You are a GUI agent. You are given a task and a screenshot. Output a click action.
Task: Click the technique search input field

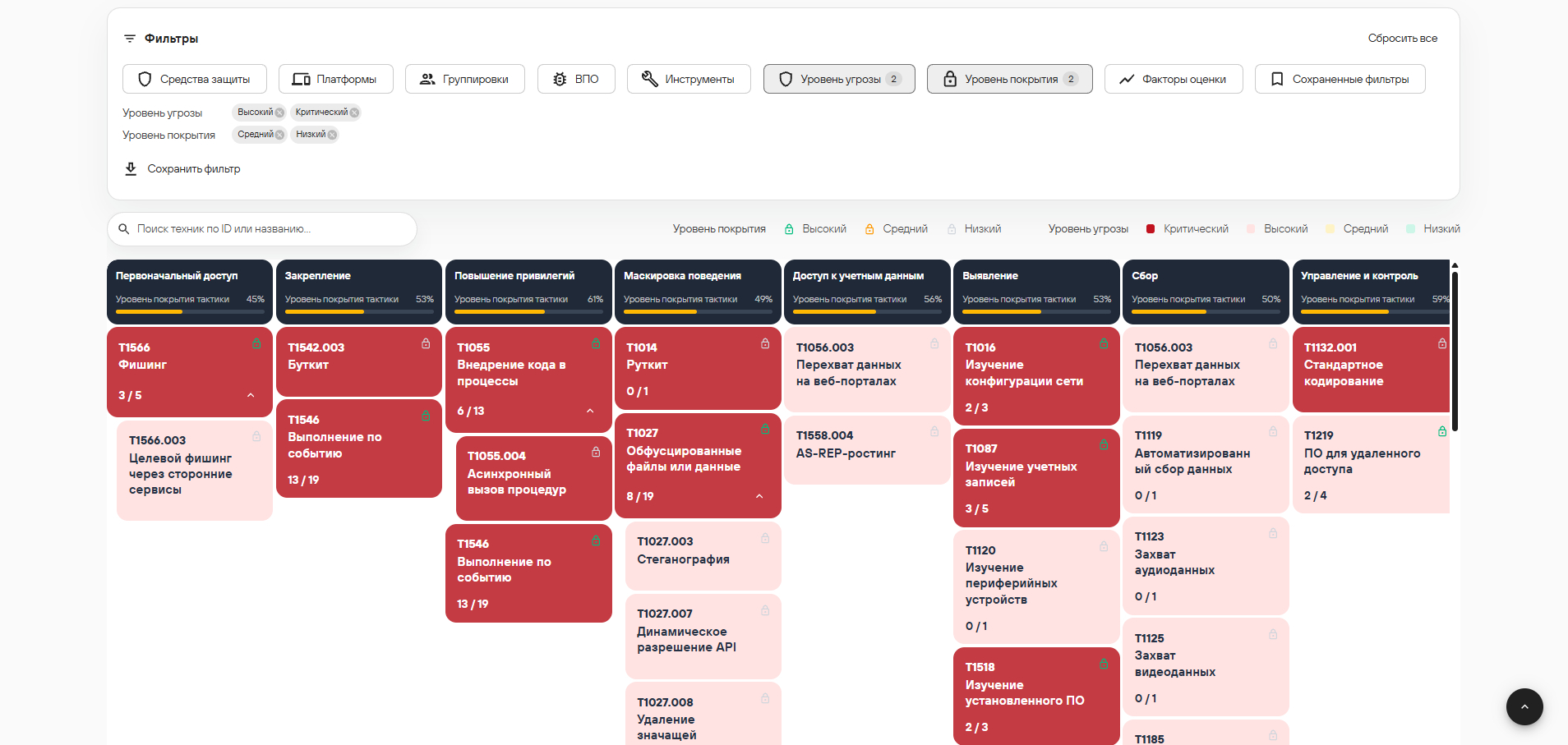(262, 229)
